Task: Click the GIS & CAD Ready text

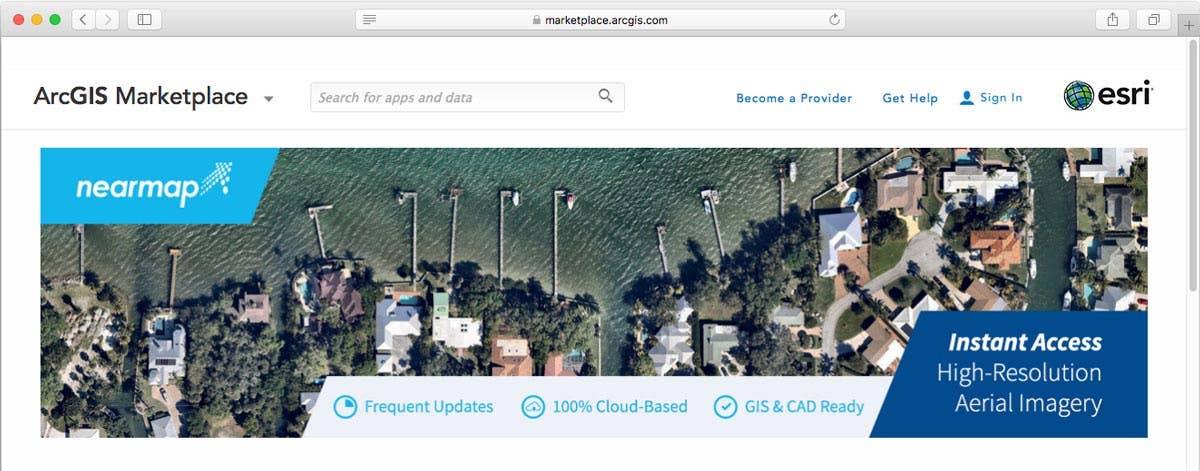Action: click(804, 407)
